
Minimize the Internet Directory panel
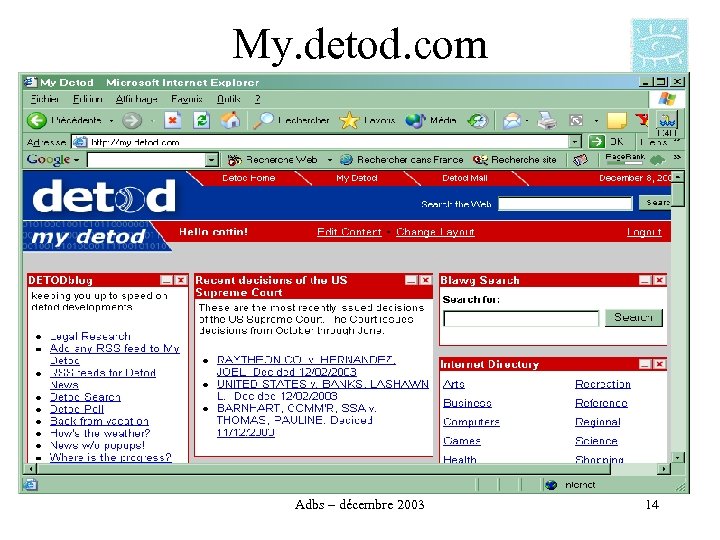tap(645, 364)
